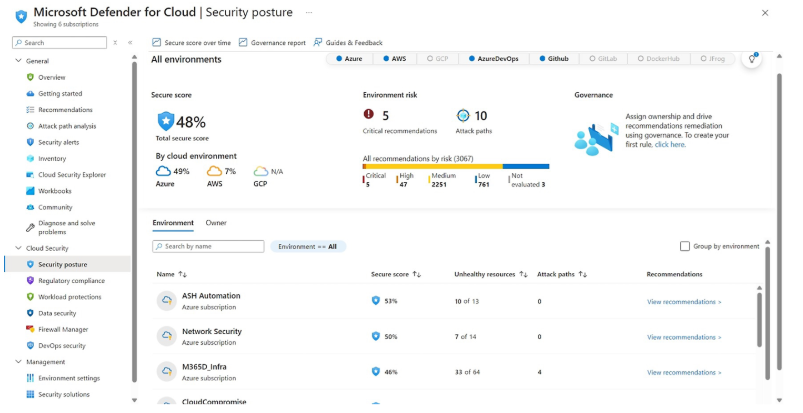This screenshot has height=413, width=803.
Task: Open Regulatory compliance icon
Action: pyautogui.click(x=30, y=281)
